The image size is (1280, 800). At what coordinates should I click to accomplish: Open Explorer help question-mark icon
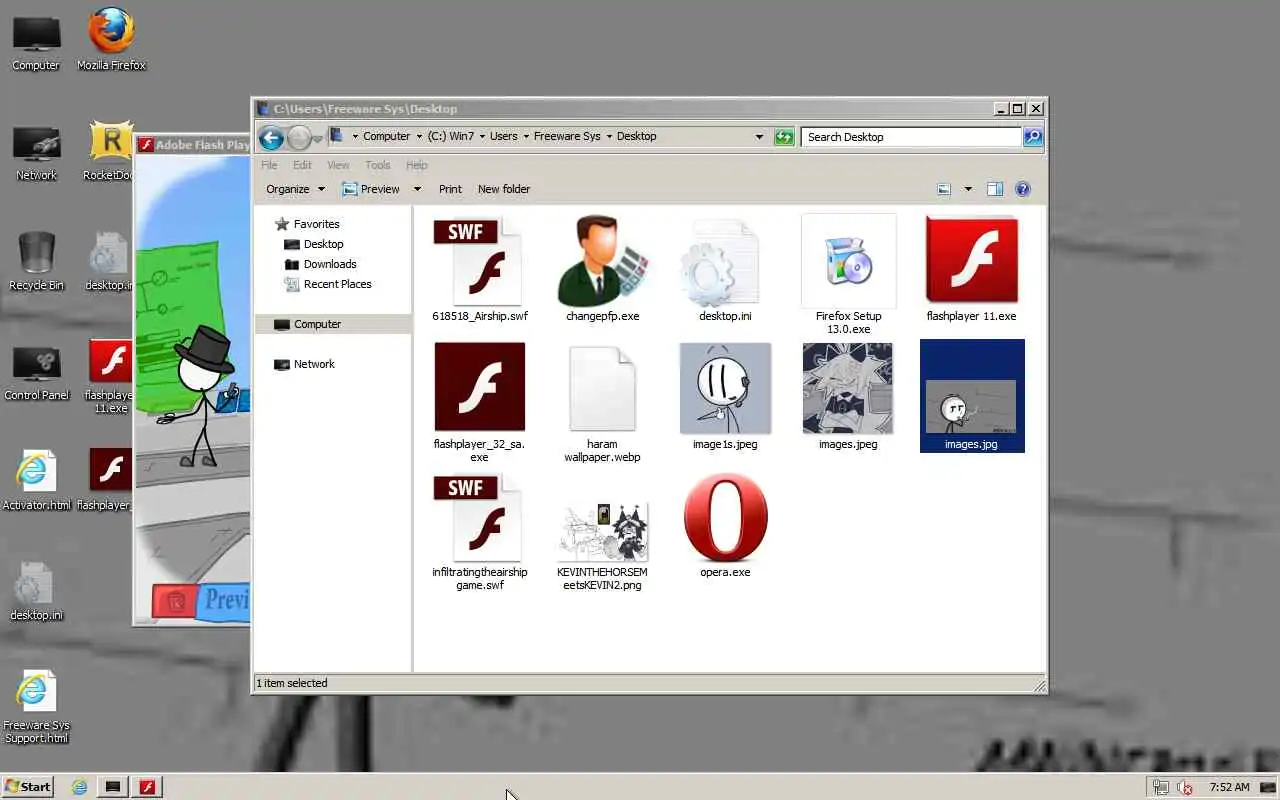tap(1023, 189)
